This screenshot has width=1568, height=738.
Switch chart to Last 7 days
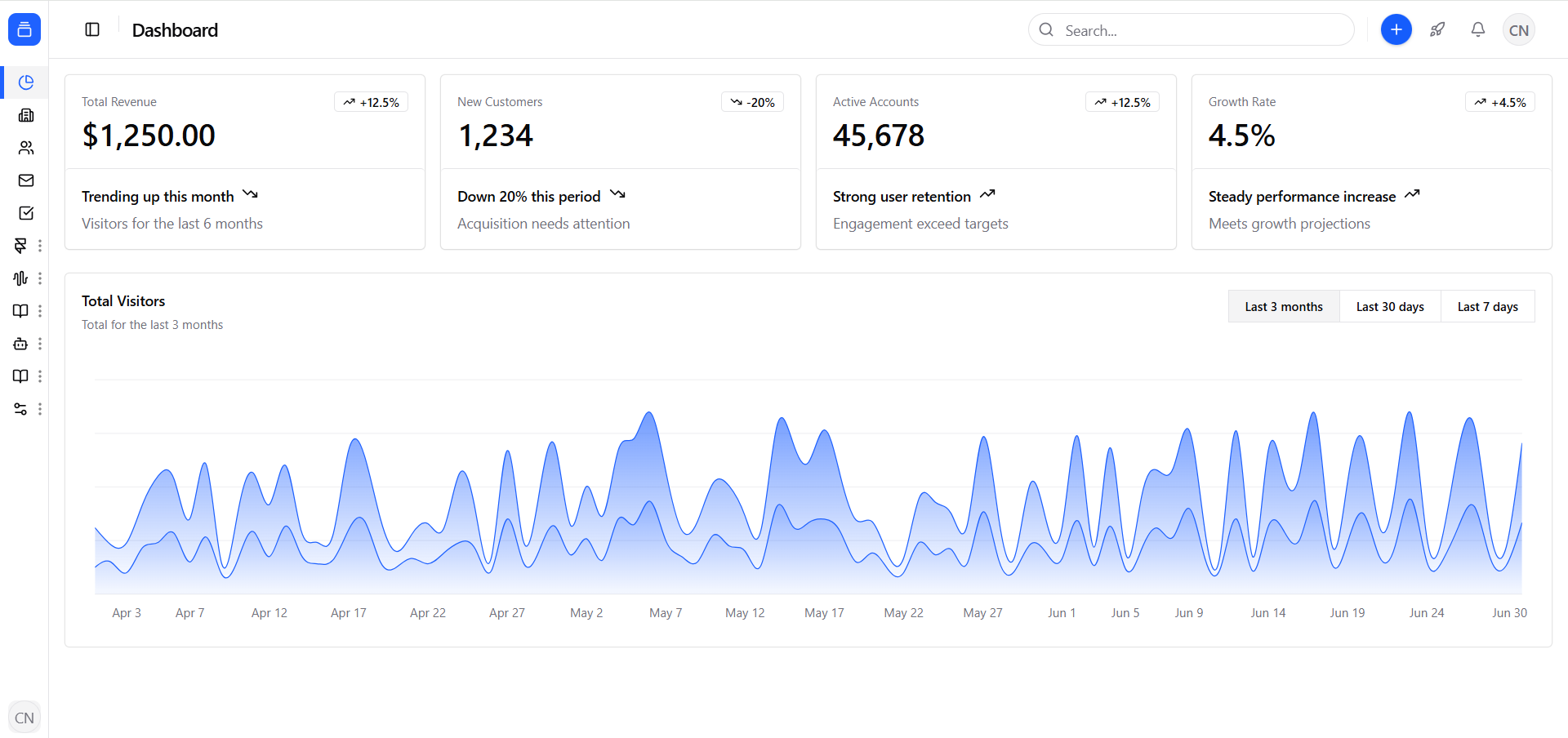click(x=1487, y=307)
